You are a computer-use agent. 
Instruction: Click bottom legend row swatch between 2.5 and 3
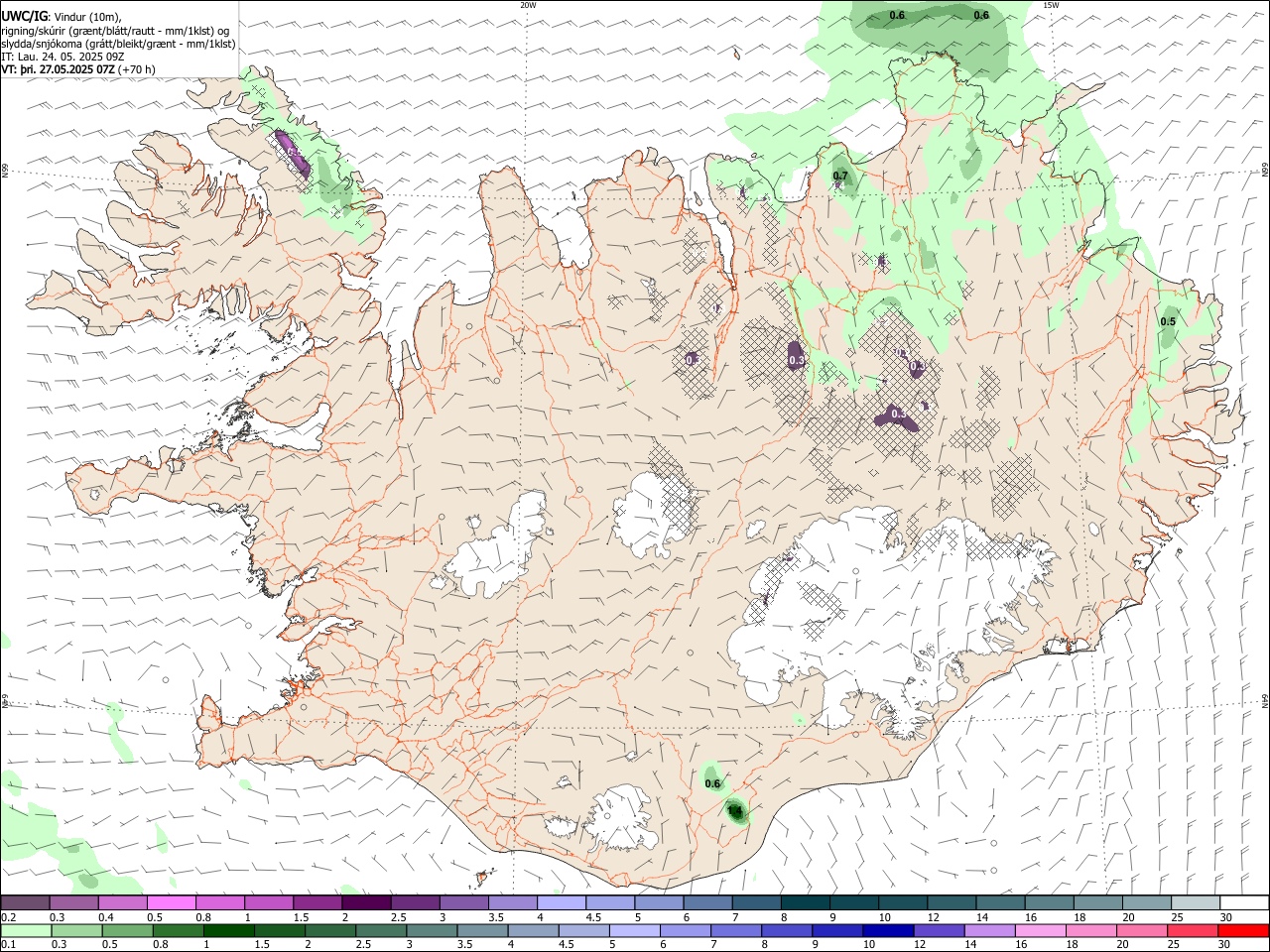point(381,931)
